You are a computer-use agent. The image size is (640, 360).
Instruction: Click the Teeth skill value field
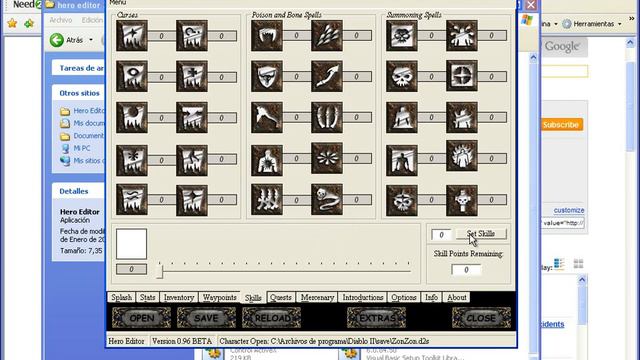point(297,36)
